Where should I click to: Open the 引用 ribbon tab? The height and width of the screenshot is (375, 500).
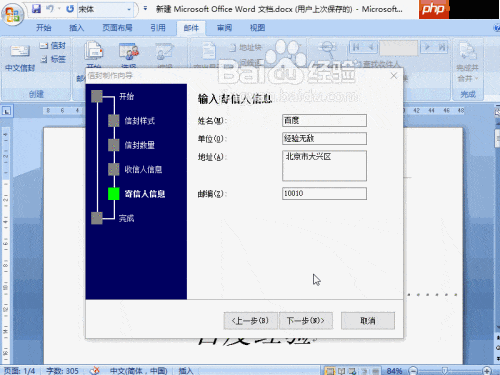pos(158,28)
